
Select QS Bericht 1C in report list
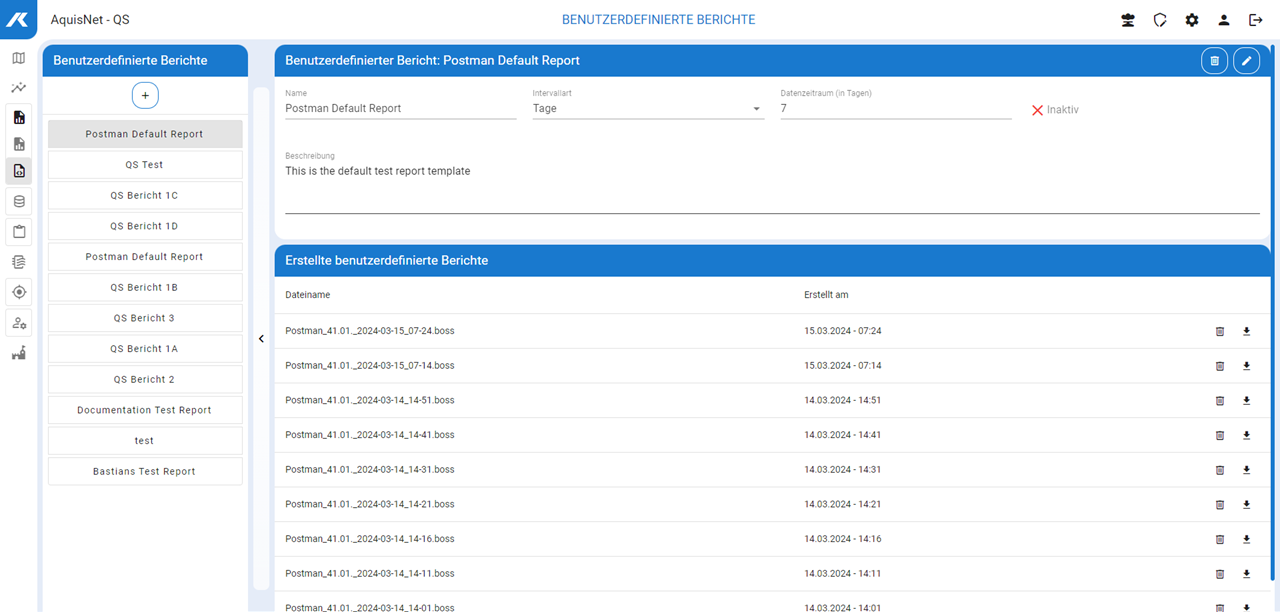pos(145,196)
